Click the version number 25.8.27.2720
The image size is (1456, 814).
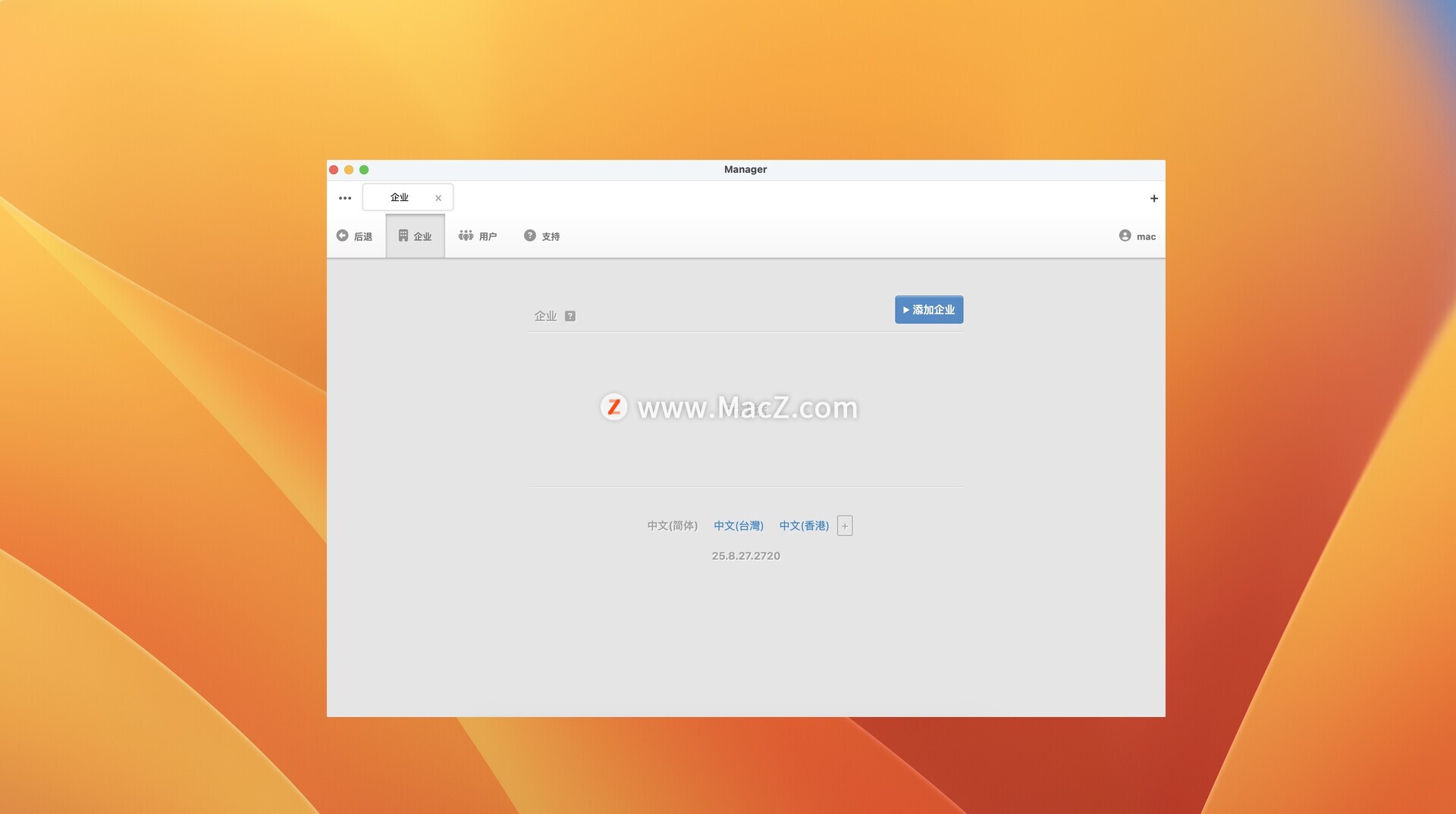click(745, 556)
